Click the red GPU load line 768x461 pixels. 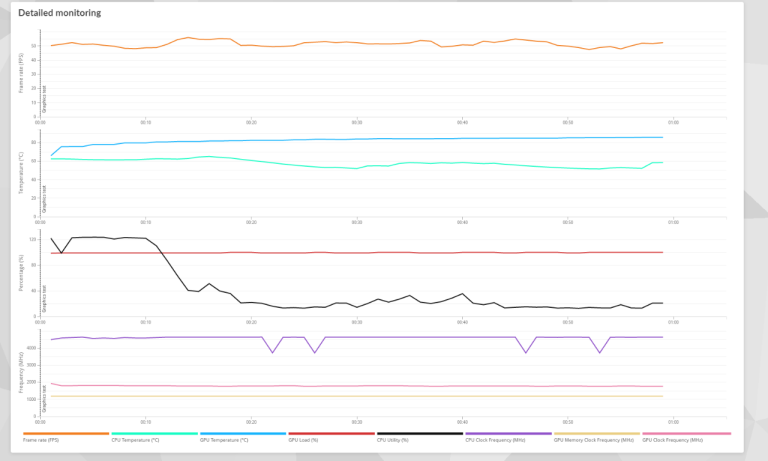pos(400,252)
